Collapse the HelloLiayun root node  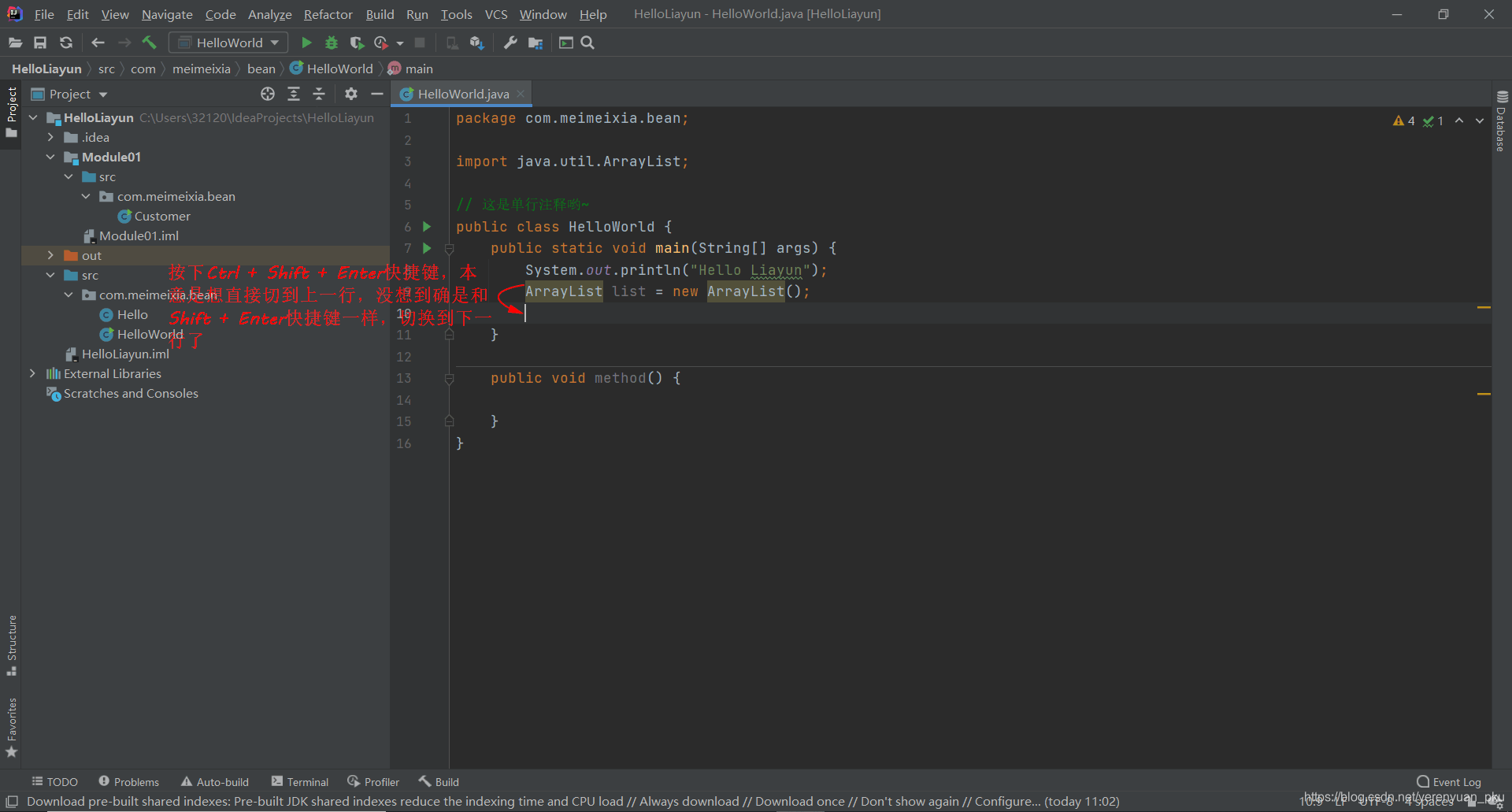(33, 117)
